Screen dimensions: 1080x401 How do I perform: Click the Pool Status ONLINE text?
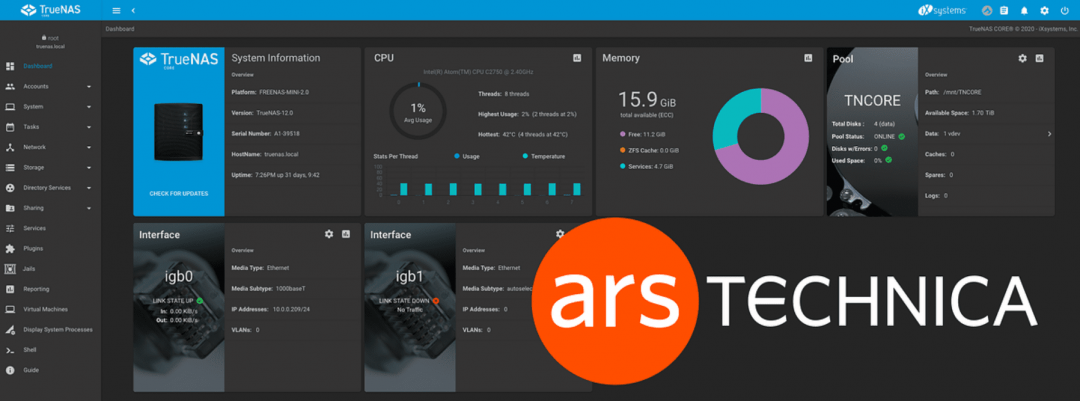pos(869,136)
